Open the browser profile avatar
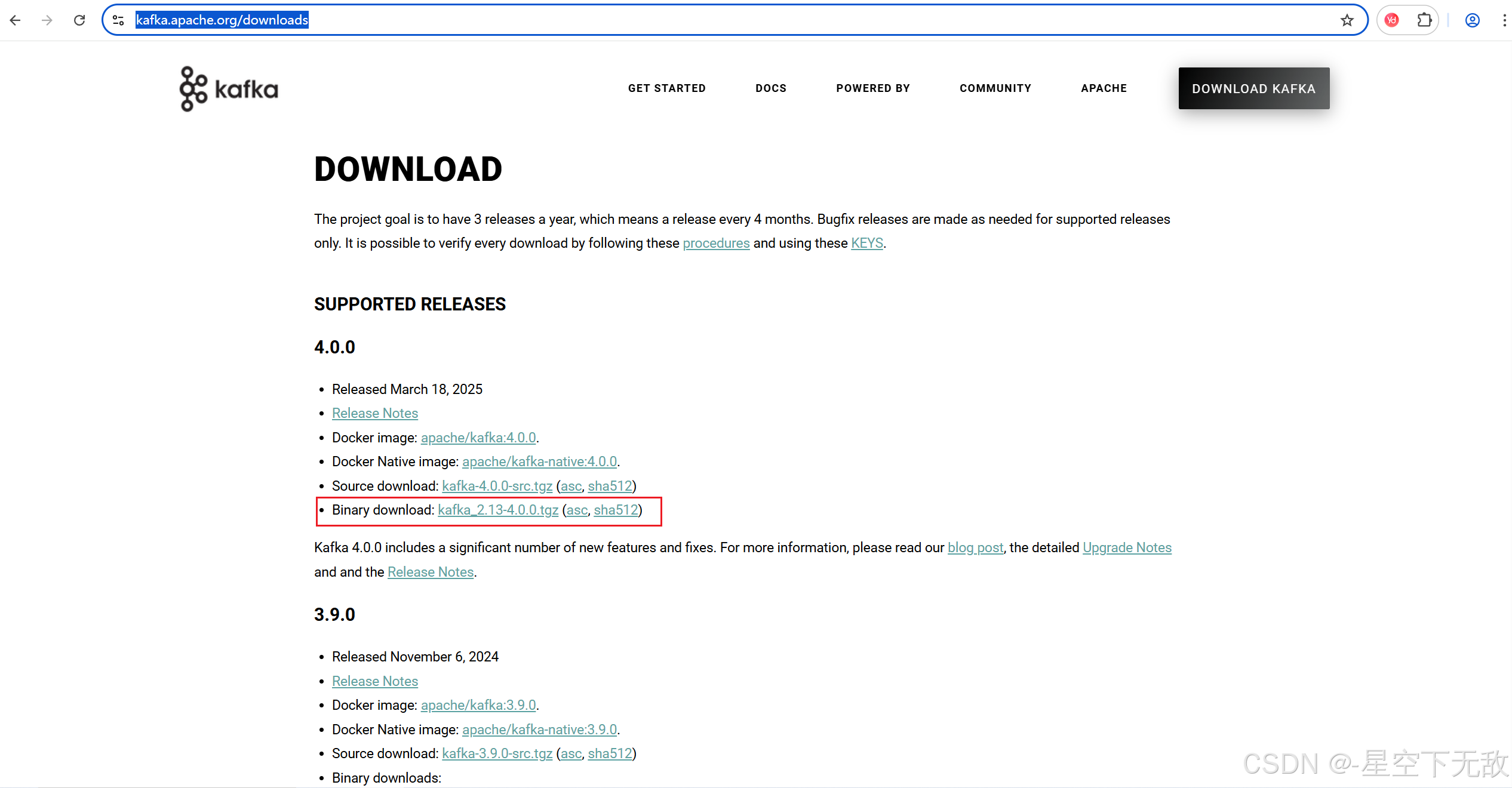Viewport: 1512px width, 788px height. coord(1472,20)
